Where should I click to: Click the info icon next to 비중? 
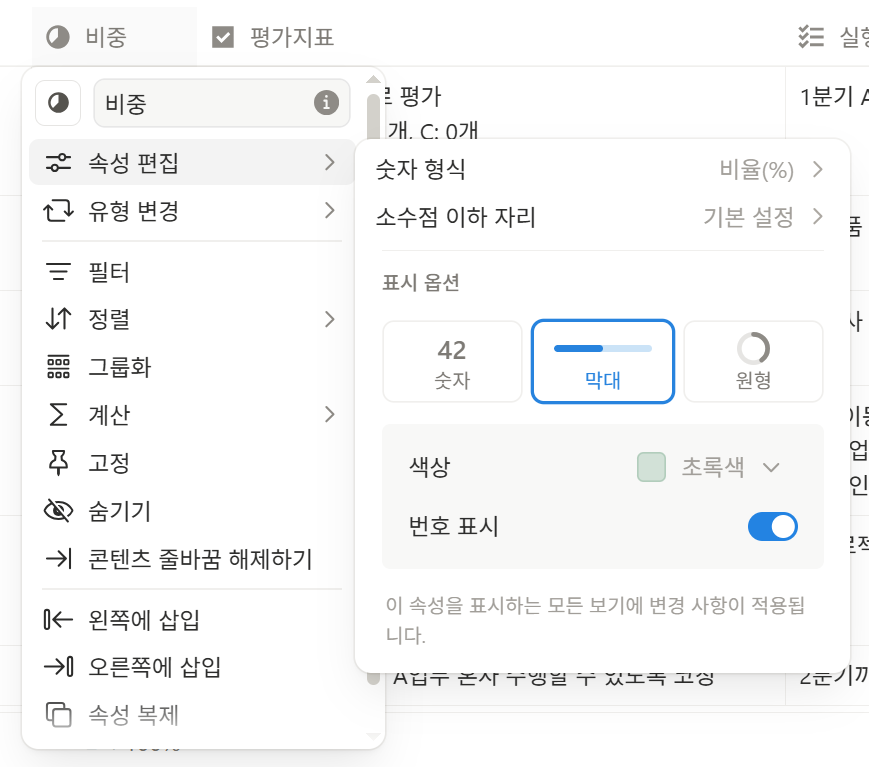(326, 103)
